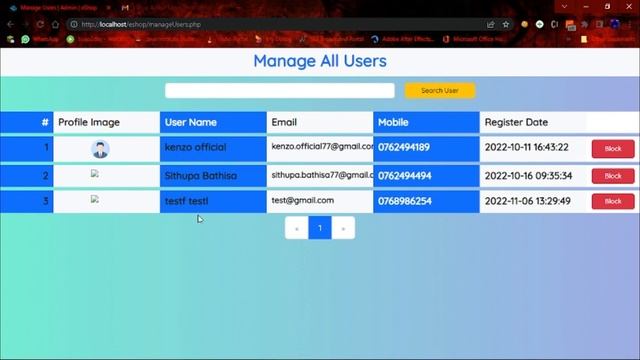The image size is (640, 360).
Task: Open the extensions puzzle icon
Action: click(584, 24)
